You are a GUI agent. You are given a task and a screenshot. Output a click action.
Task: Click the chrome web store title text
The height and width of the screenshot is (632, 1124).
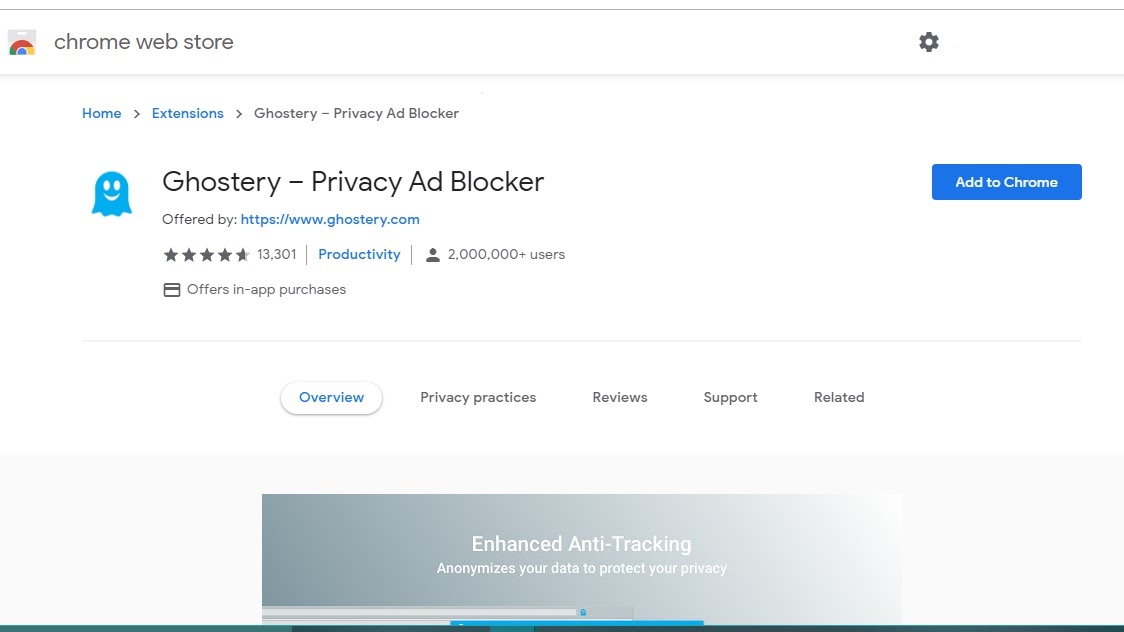[143, 42]
